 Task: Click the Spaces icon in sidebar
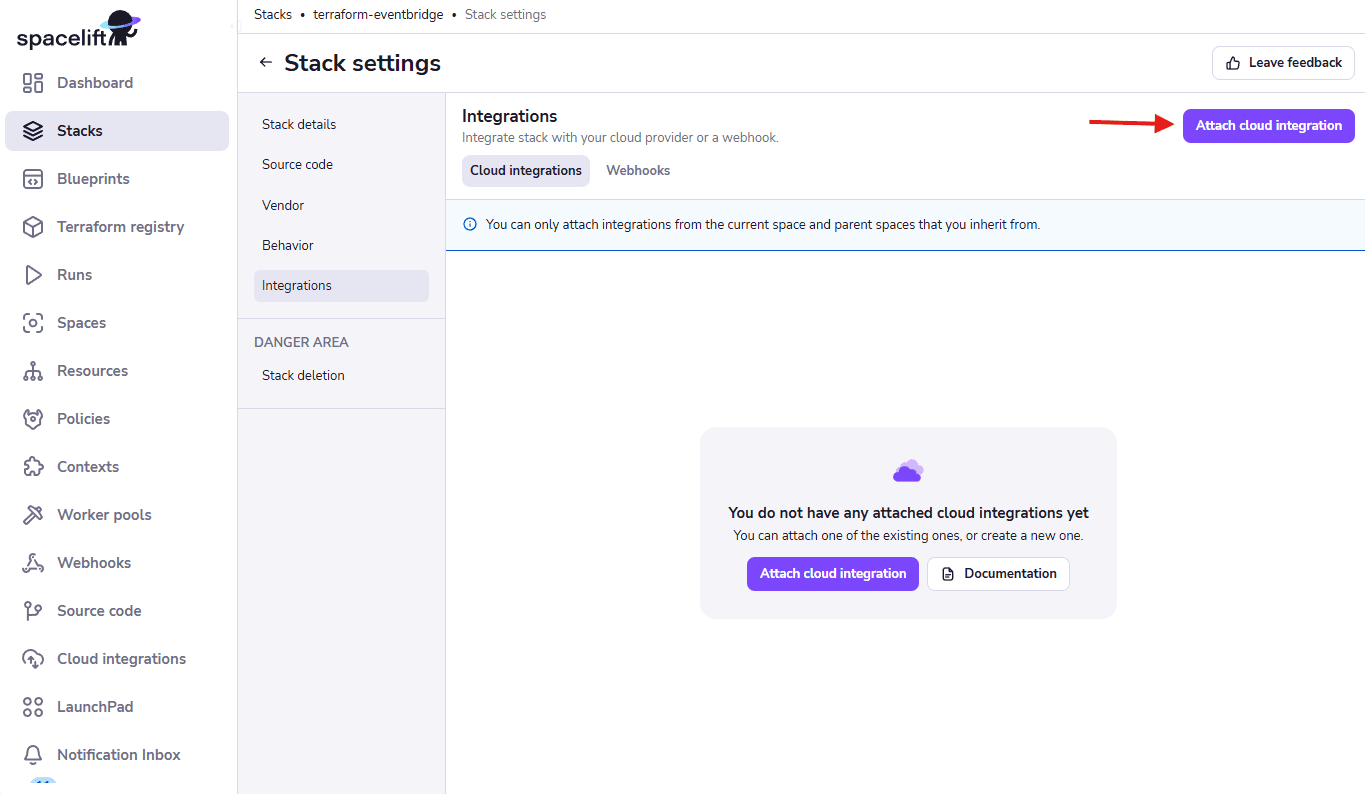(x=33, y=323)
